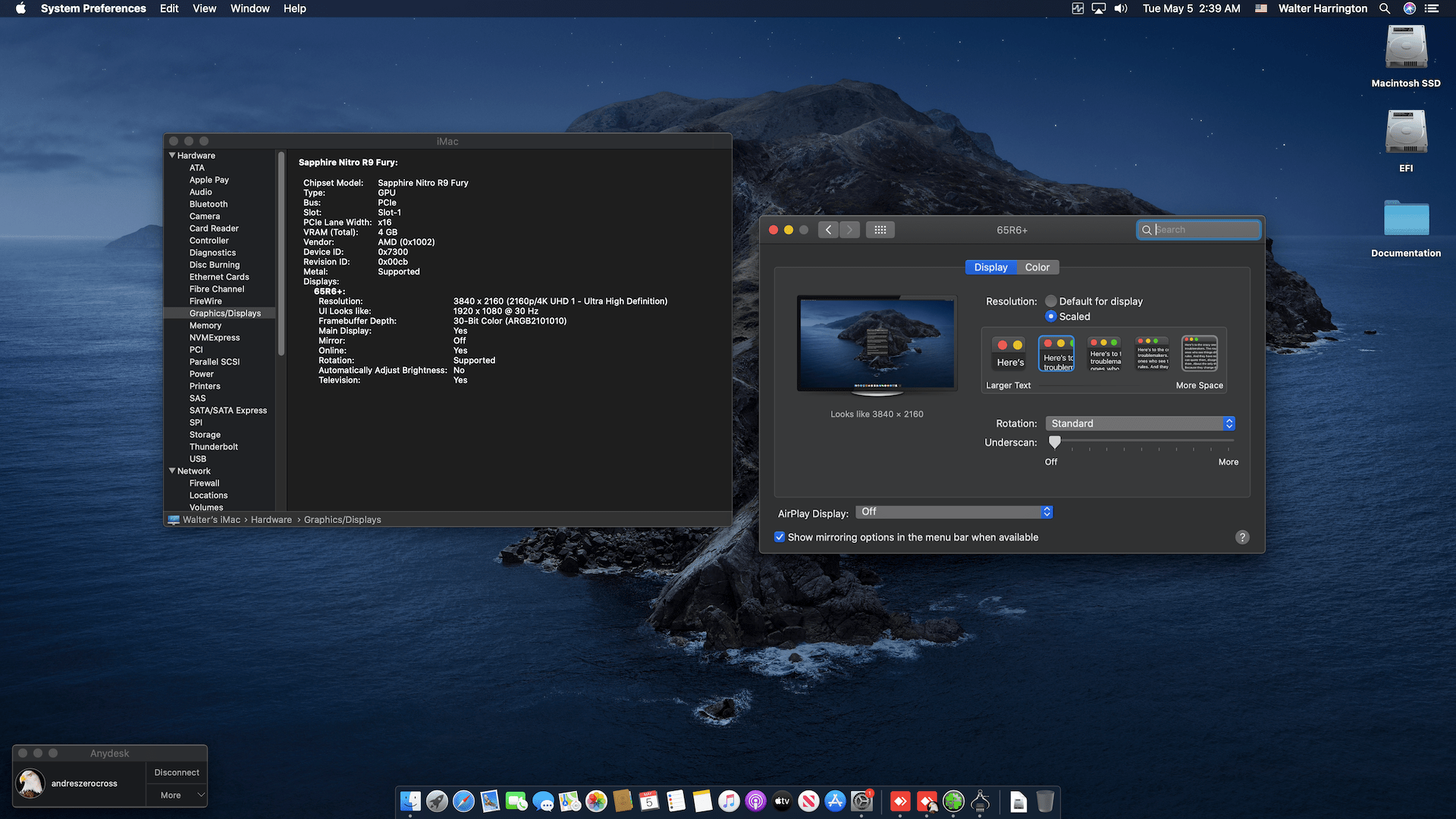Viewport: 1456px width, 819px height.
Task: Open Spotlight search in the menu bar
Action: click(1384, 8)
